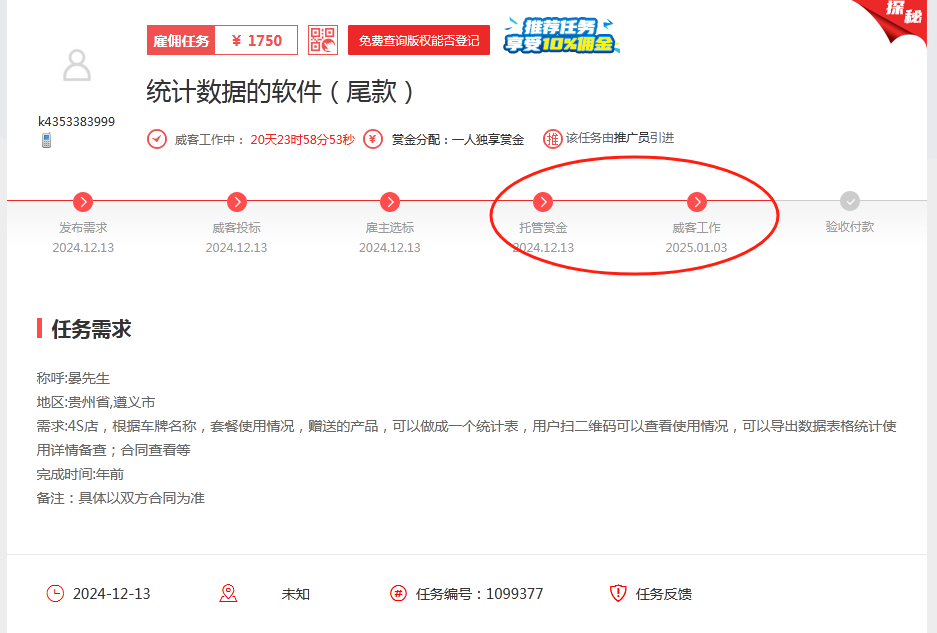The height and width of the screenshot is (633, 937).
Task: Click the line 备注：具体以双方合同为准
Action: 121,498
